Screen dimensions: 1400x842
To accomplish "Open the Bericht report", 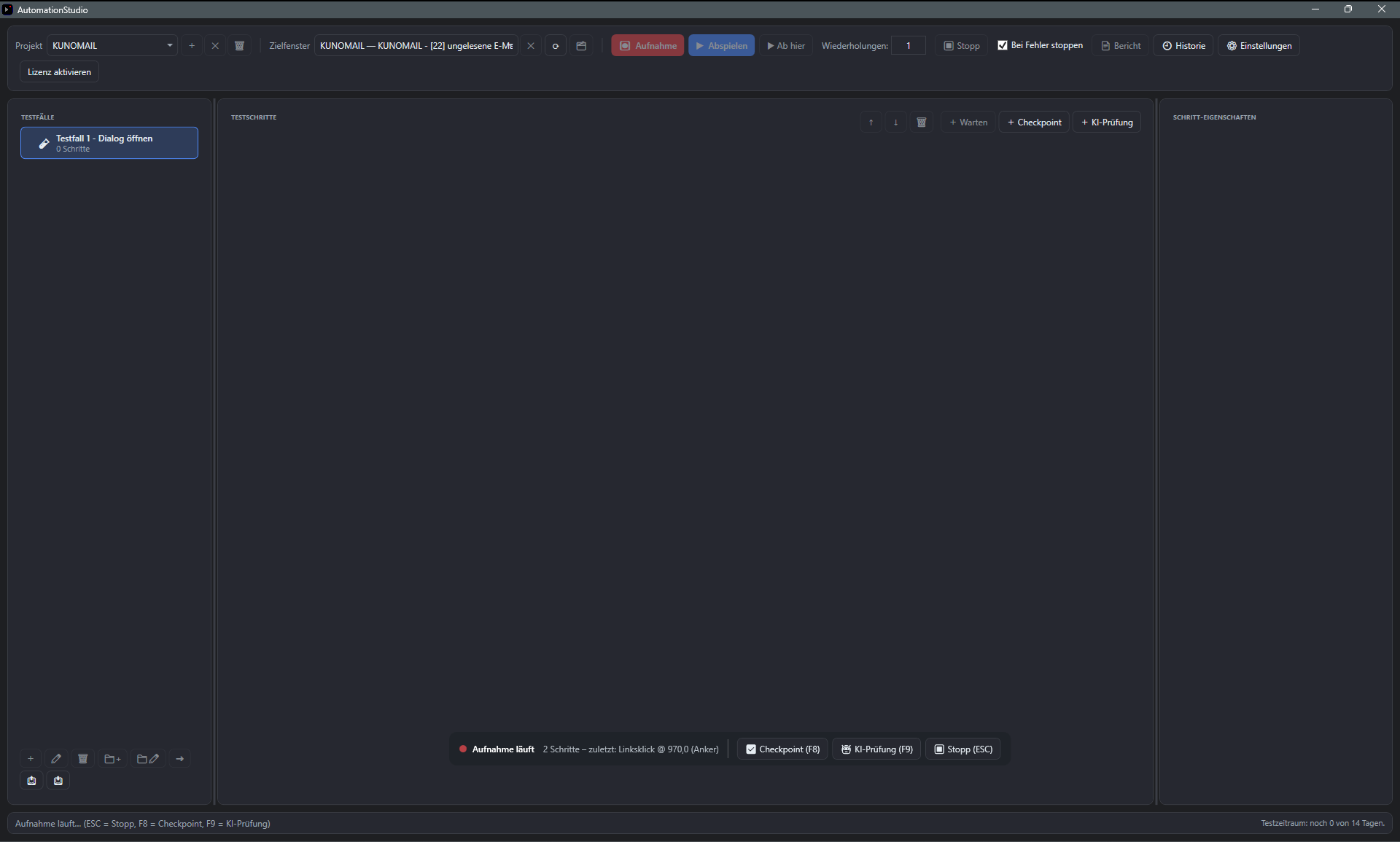I will [x=1121, y=46].
